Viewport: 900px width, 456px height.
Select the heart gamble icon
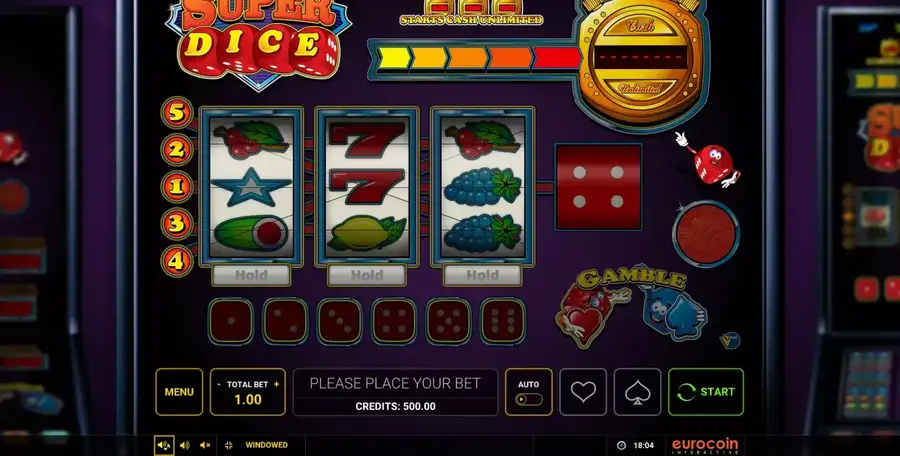pyautogui.click(x=583, y=392)
